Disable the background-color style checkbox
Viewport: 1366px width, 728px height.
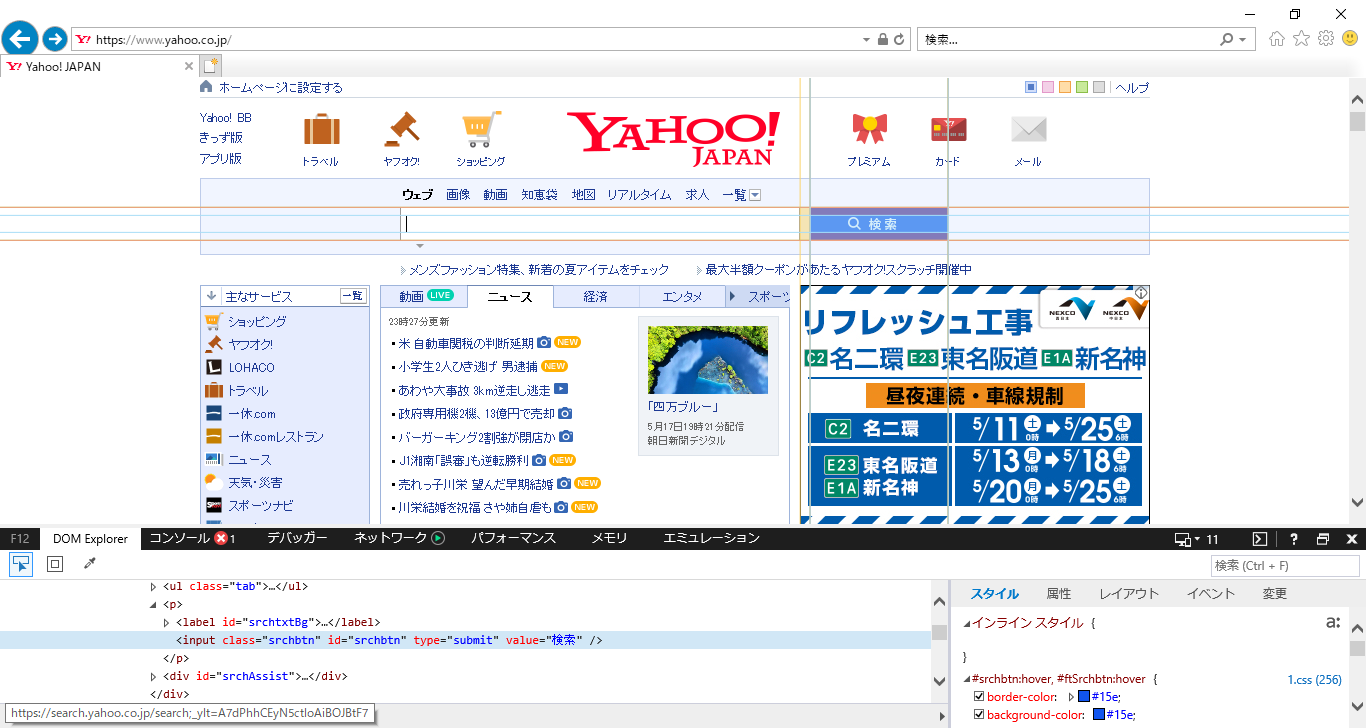[978, 715]
